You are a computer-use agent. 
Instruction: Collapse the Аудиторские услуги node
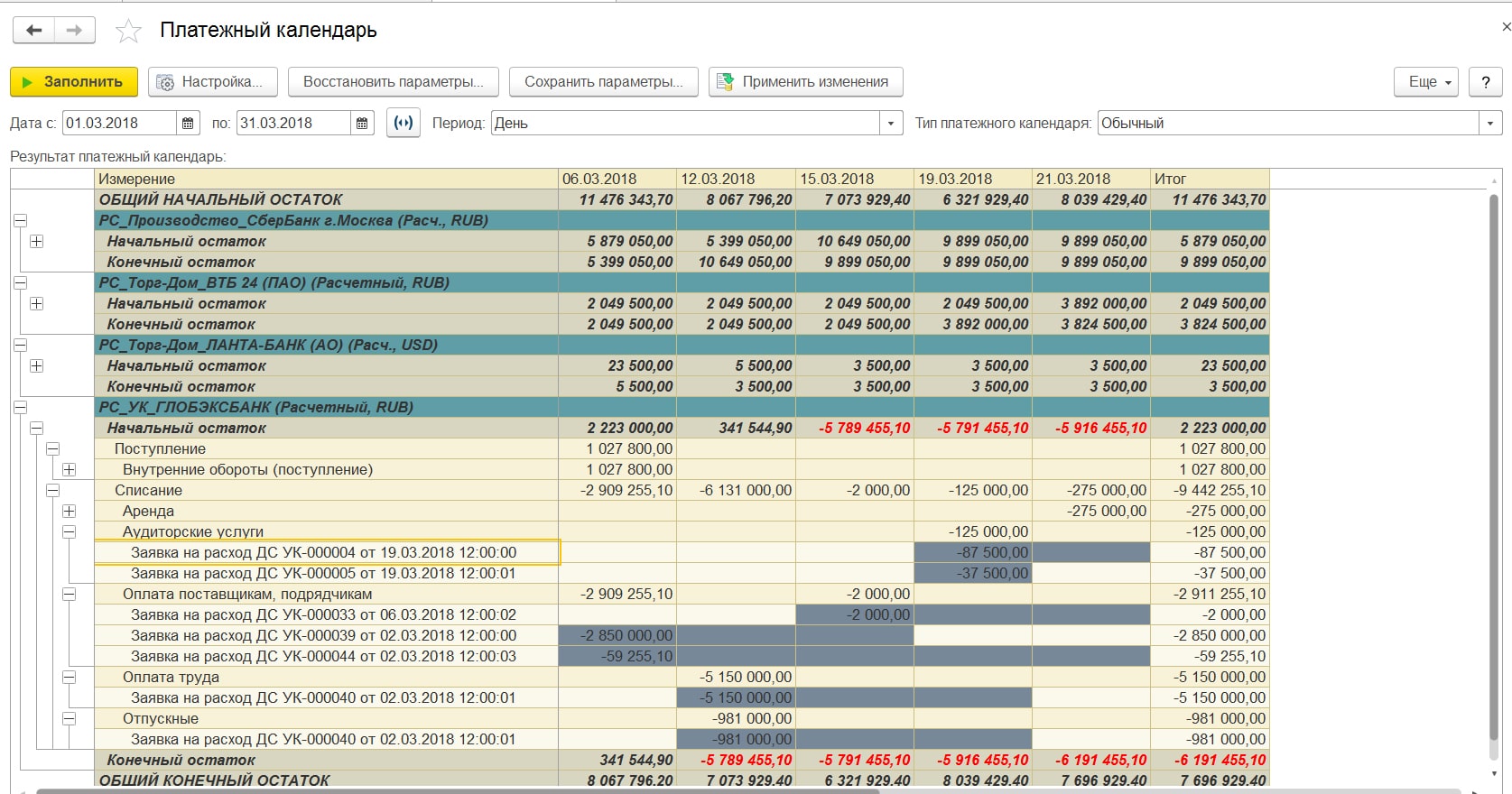click(x=69, y=531)
